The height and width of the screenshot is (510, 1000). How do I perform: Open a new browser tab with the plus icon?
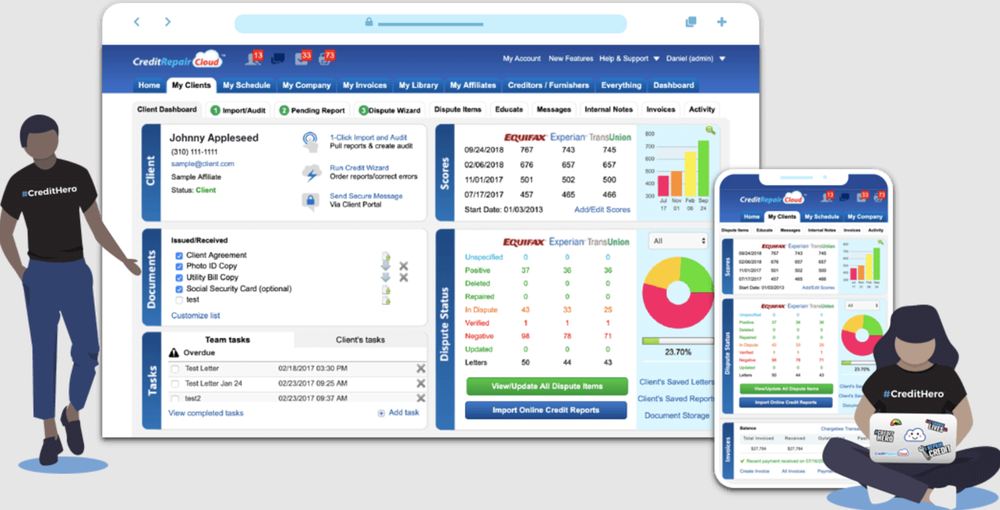(722, 22)
